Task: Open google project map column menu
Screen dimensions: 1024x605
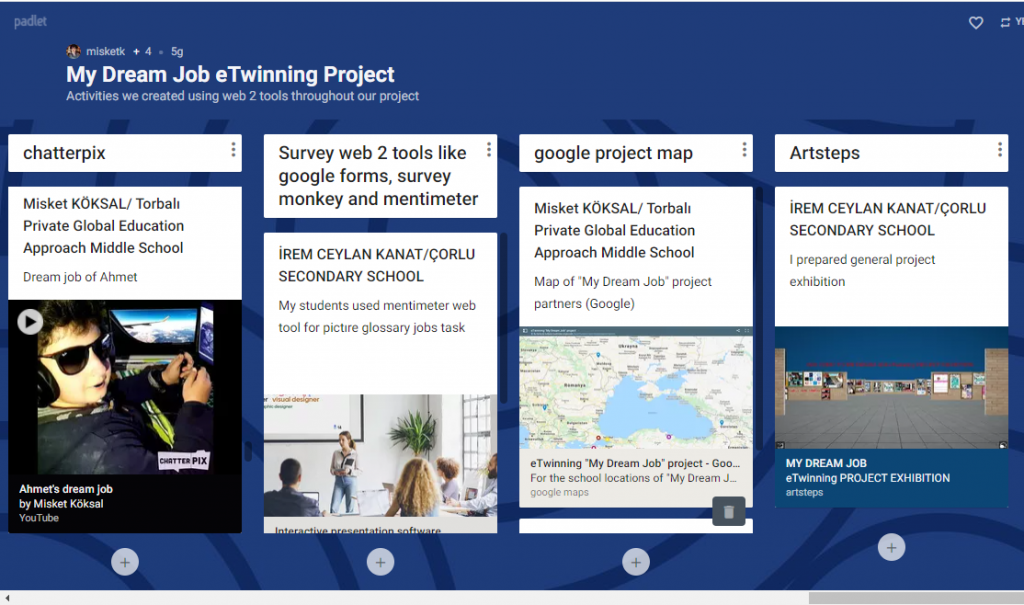Action: pos(744,150)
